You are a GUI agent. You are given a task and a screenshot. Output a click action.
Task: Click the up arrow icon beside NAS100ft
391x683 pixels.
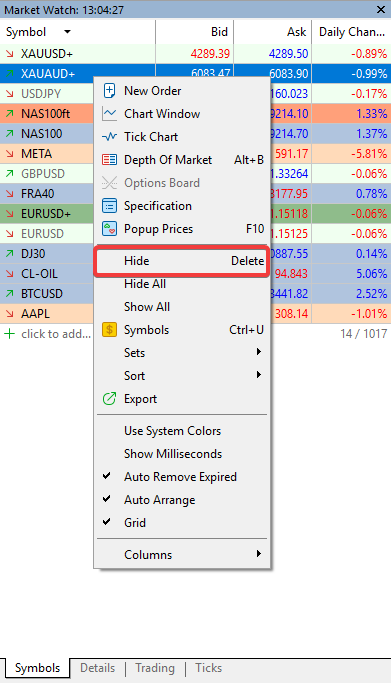pos(10,114)
